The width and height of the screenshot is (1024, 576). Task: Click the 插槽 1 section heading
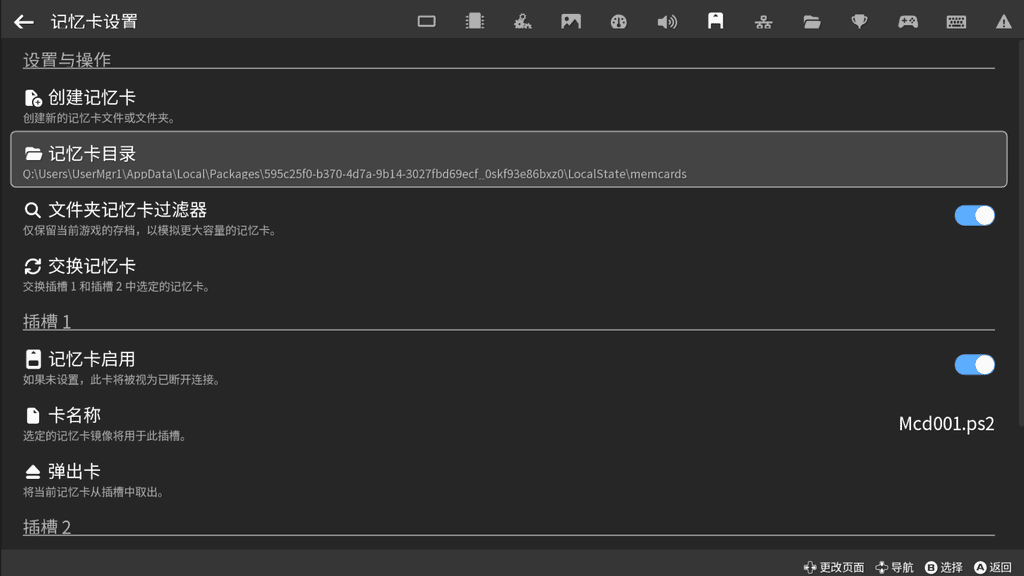(47, 321)
